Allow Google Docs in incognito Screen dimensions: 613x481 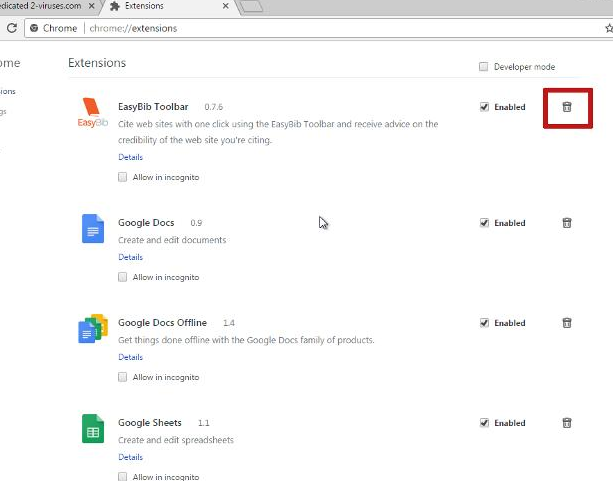pyautogui.click(x=123, y=277)
